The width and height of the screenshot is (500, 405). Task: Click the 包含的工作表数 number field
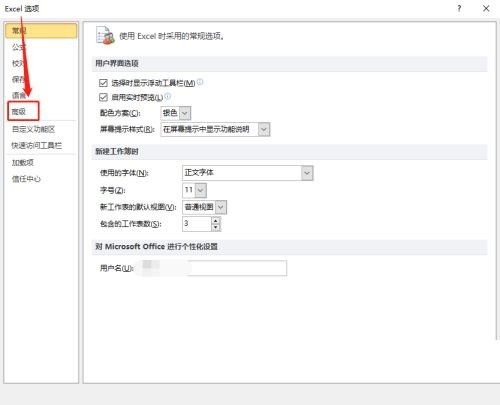(197, 224)
